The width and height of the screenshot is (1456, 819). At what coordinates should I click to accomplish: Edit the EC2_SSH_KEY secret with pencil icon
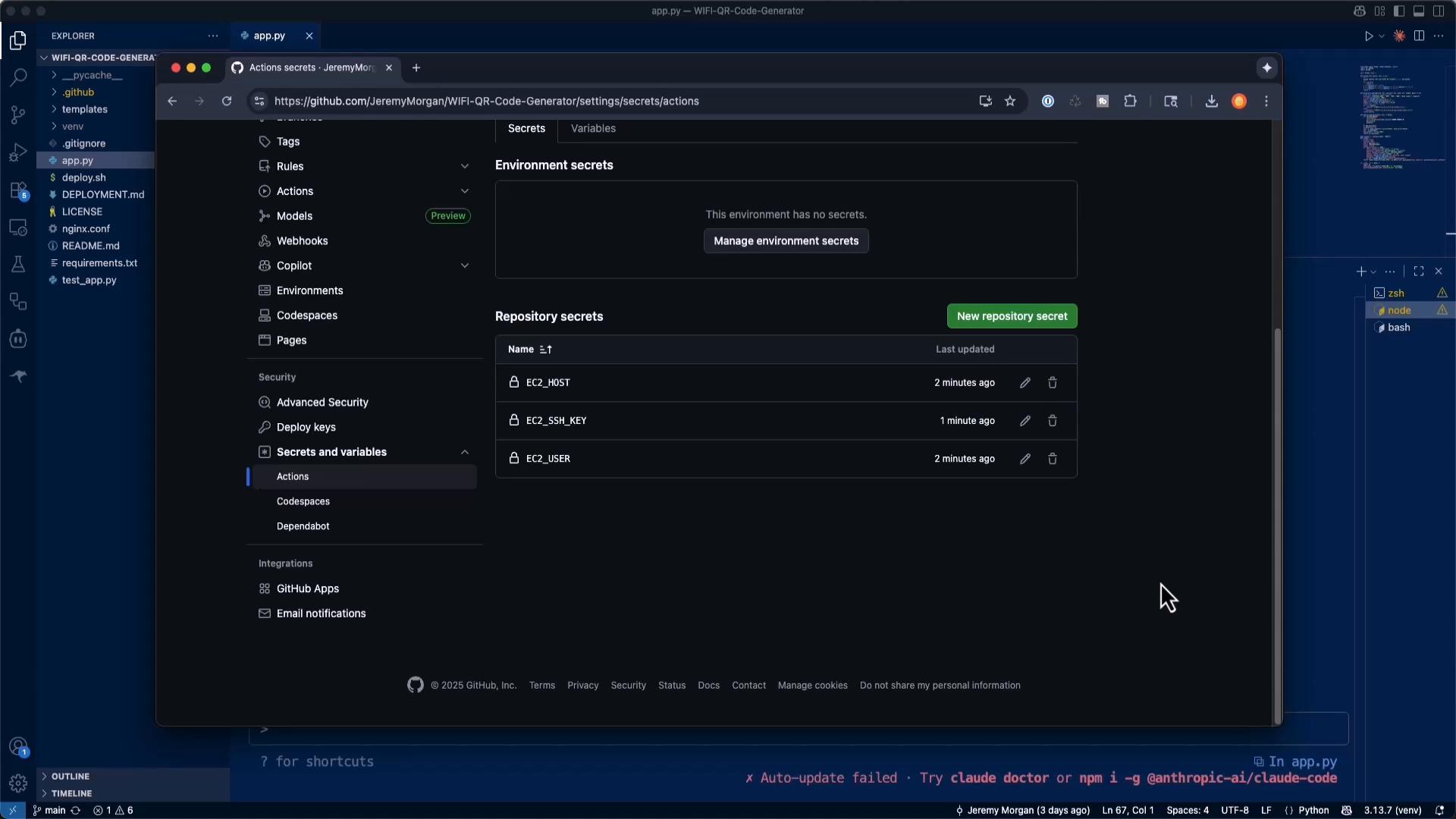coord(1025,421)
